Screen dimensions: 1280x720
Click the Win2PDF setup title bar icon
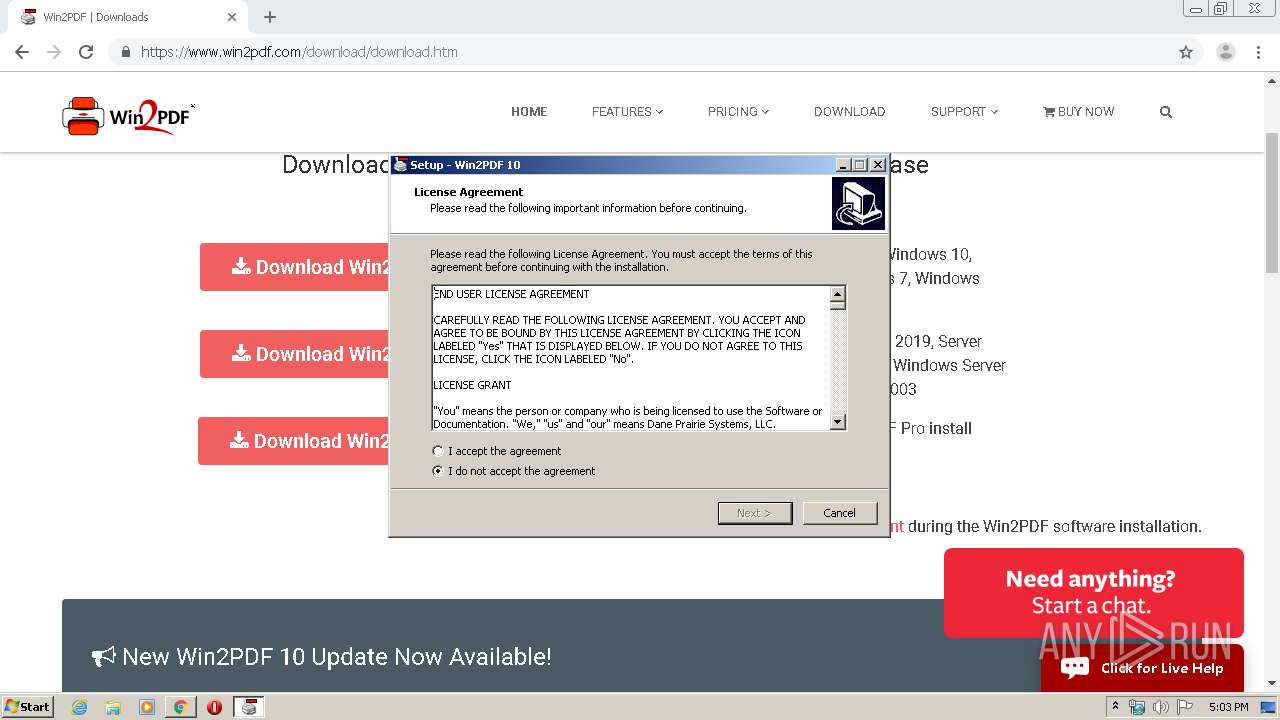[x=400, y=165]
